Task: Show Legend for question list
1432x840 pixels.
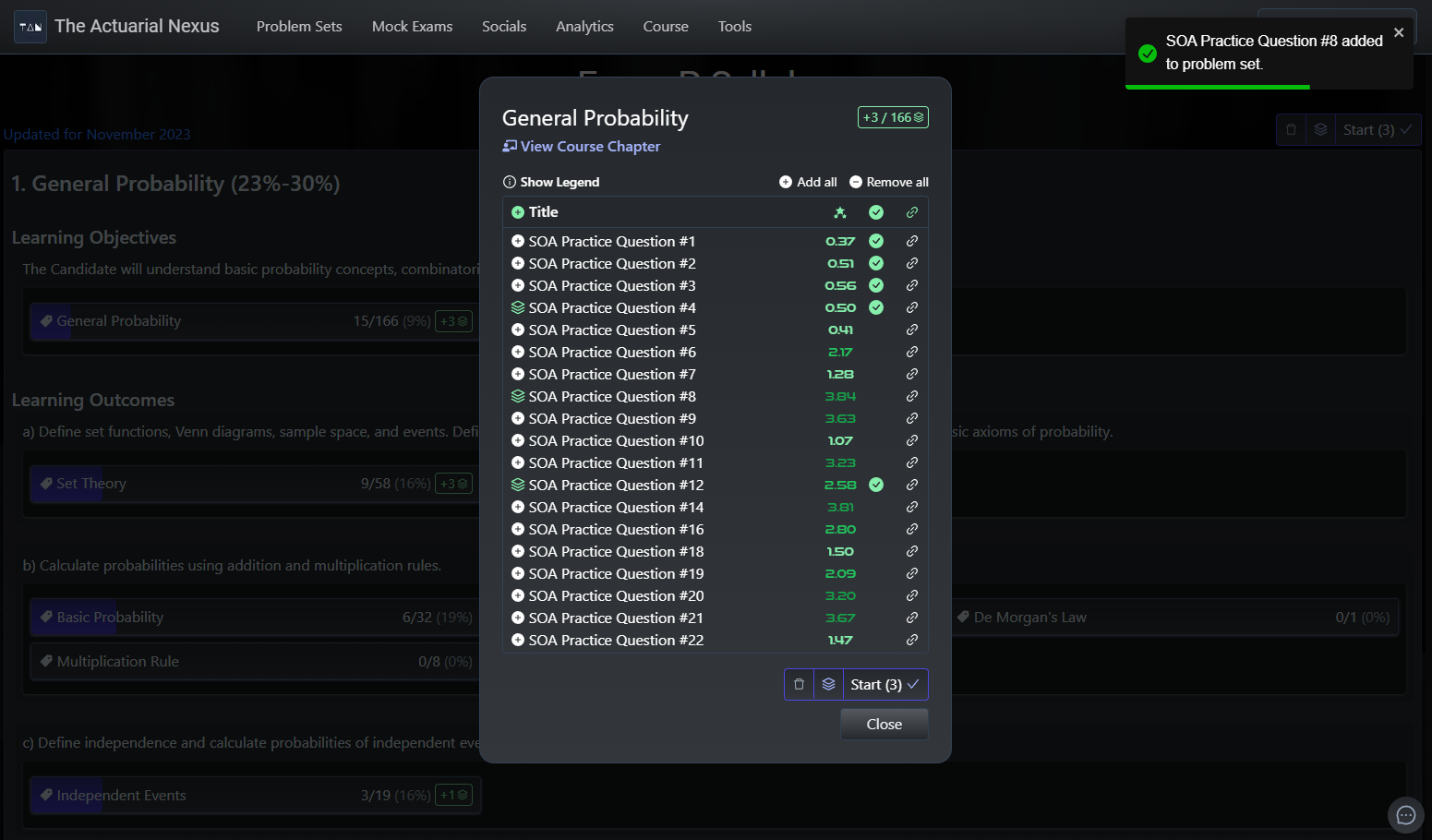Action: click(x=551, y=182)
